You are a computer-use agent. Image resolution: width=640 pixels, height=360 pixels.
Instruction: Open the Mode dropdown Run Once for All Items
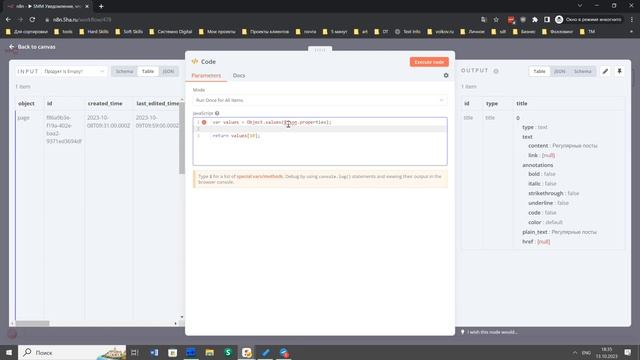point(320,100)
